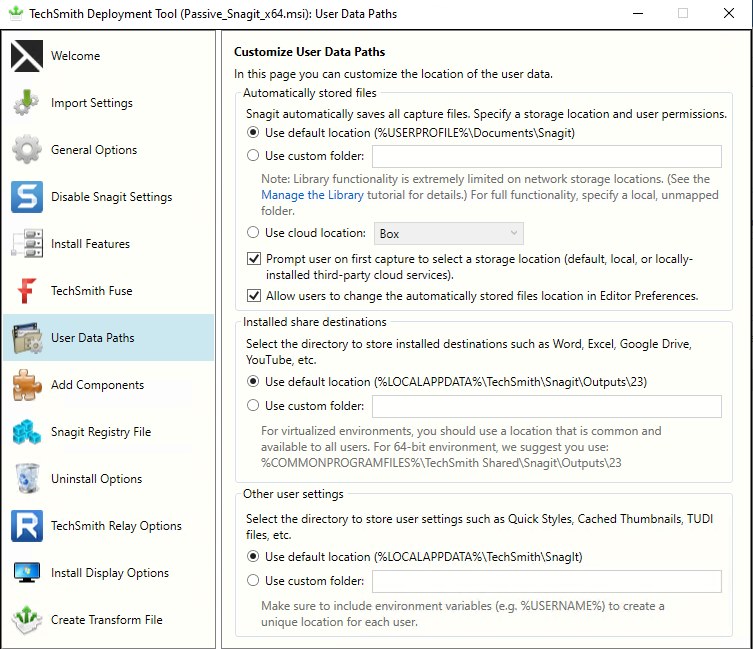The image size is (753, 649).
Task: Select the Disable Snagit Settings icon
Action: point(27,197)
